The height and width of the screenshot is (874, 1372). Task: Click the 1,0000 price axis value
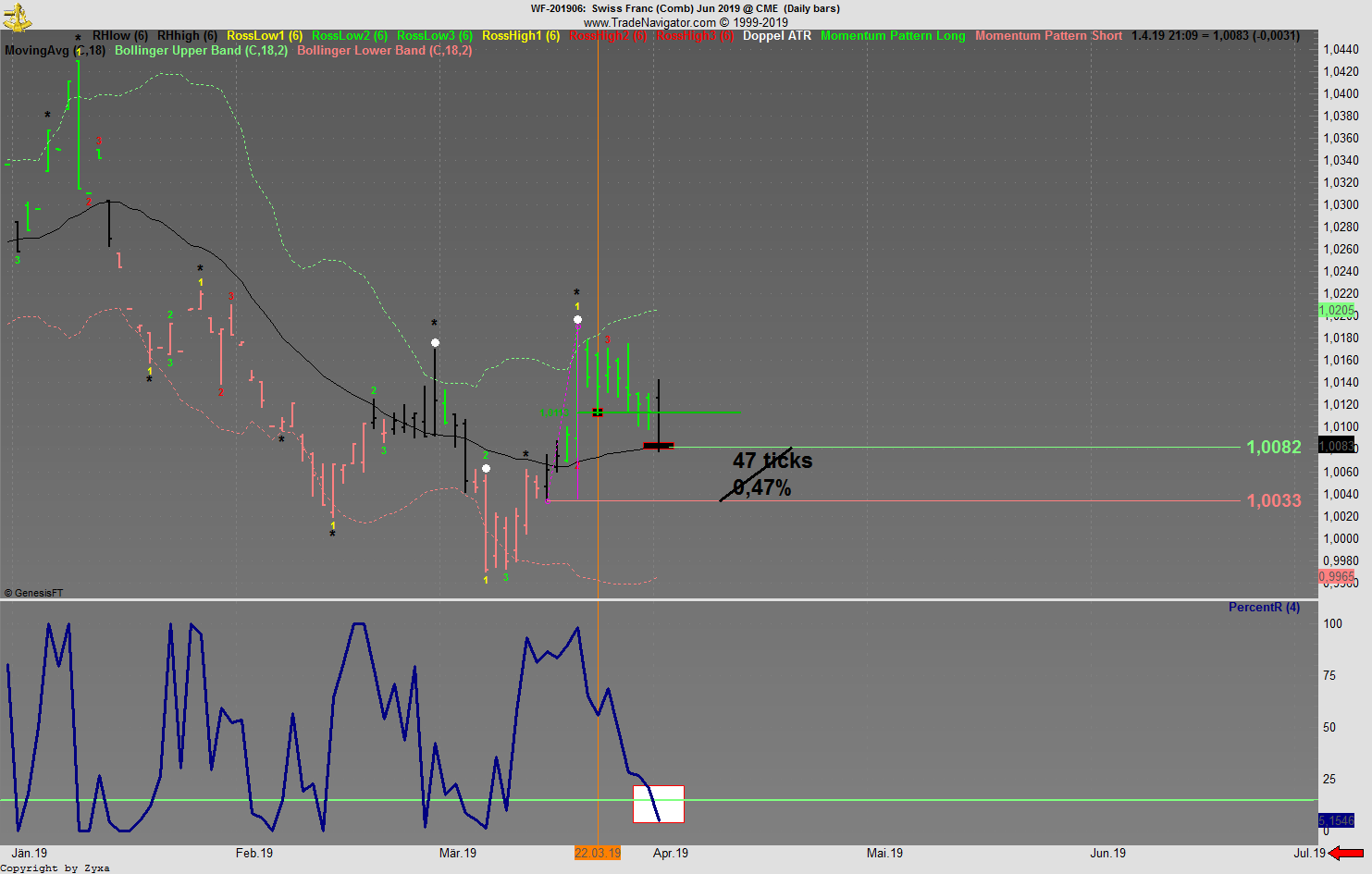pyautogui.click(x=1341, y=538)
